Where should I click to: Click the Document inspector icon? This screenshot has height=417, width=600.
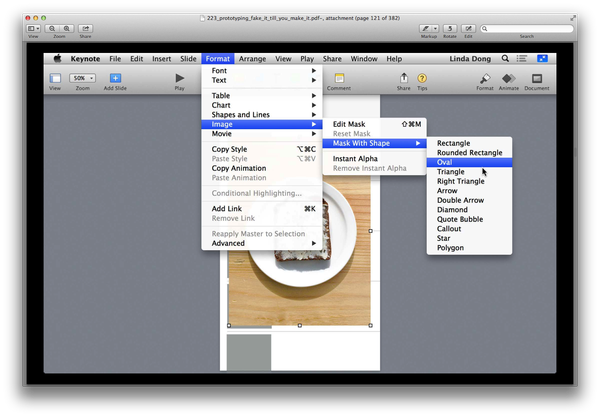[537, 78]
